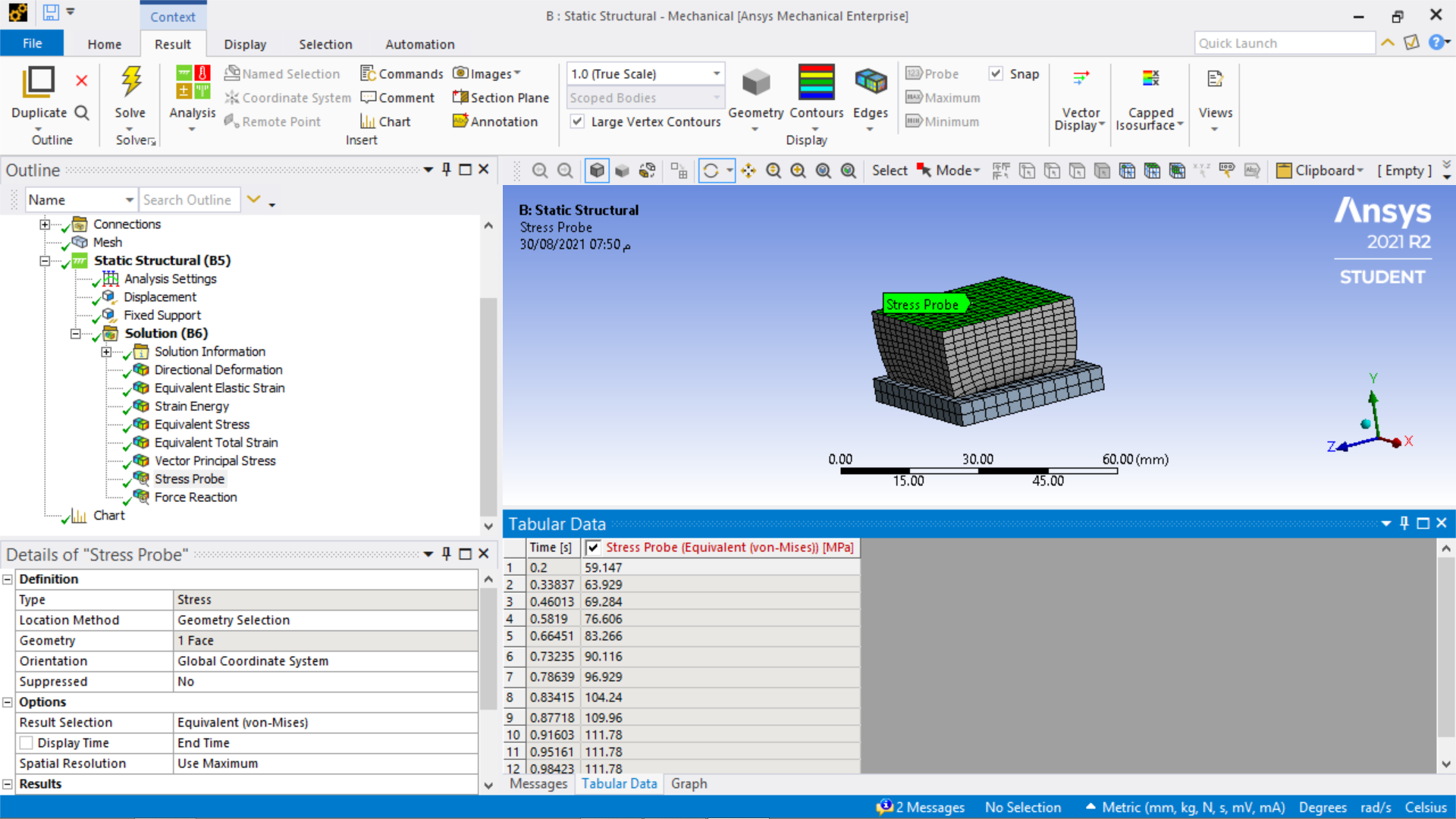
Task: Click the Rotate tool in graphics toolbar
Action: click(x=711, y=171)
